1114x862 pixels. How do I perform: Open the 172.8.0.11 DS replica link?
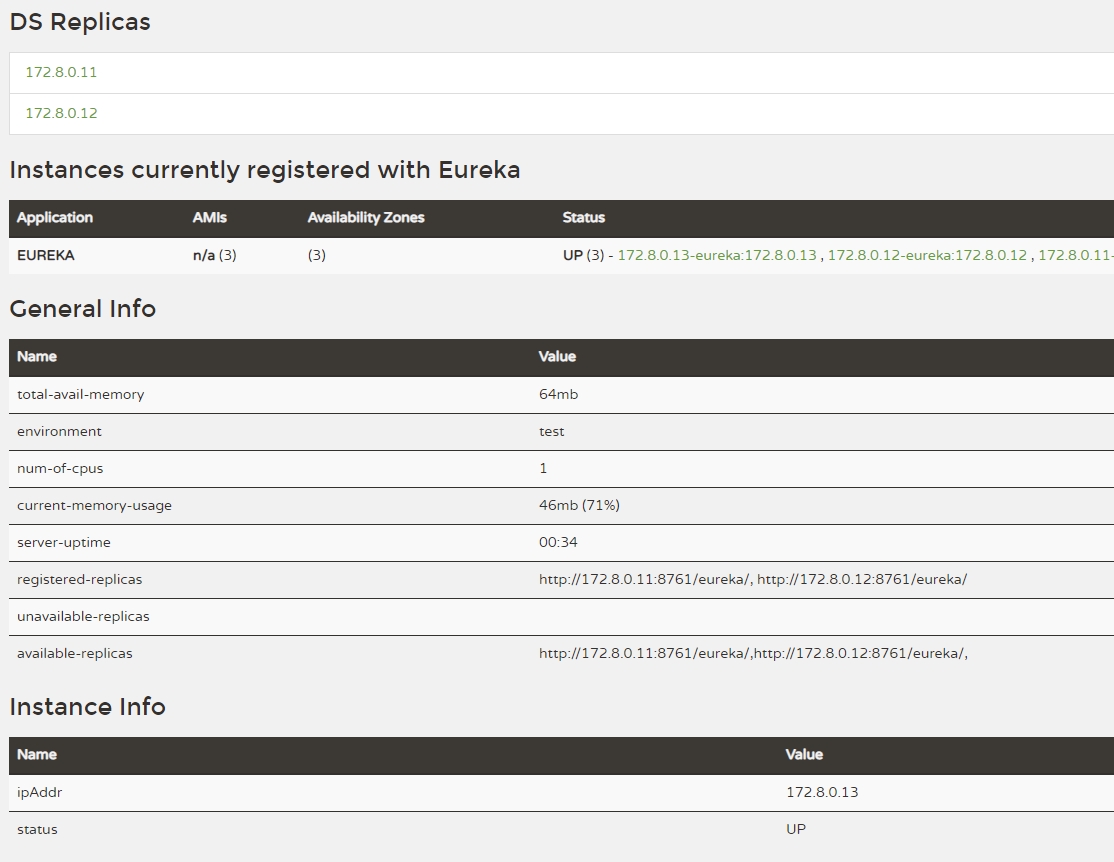[61, 72]
